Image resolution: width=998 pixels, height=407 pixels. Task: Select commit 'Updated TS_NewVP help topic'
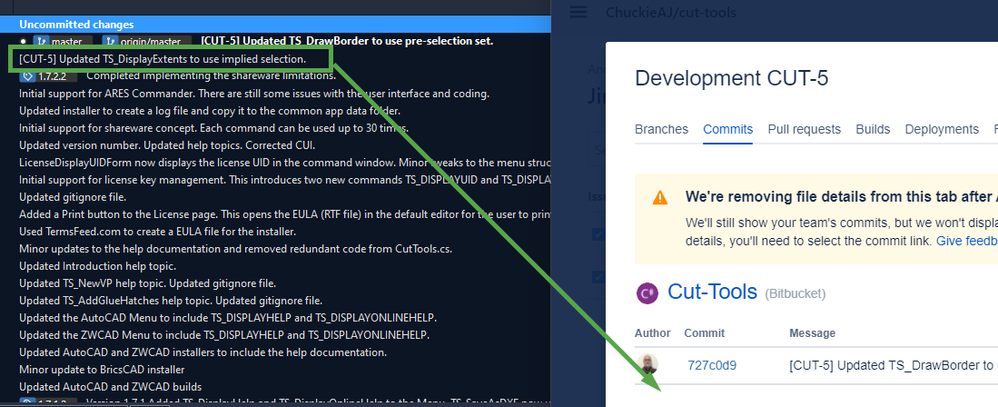tap(147, 283)
